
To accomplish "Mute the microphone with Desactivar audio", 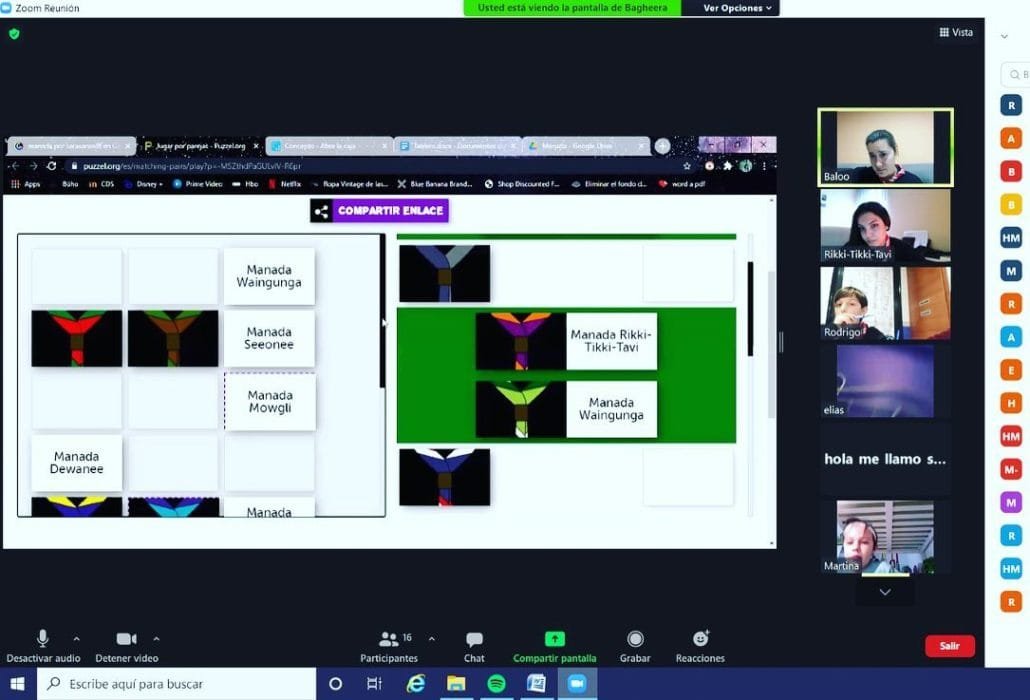I will [x=43, y=639].
